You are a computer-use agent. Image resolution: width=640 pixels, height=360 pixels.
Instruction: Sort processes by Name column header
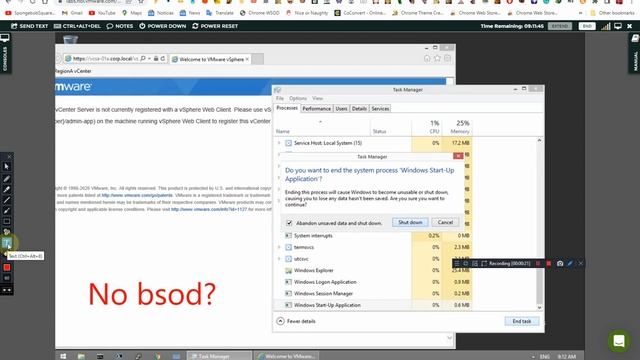[322, 127]
